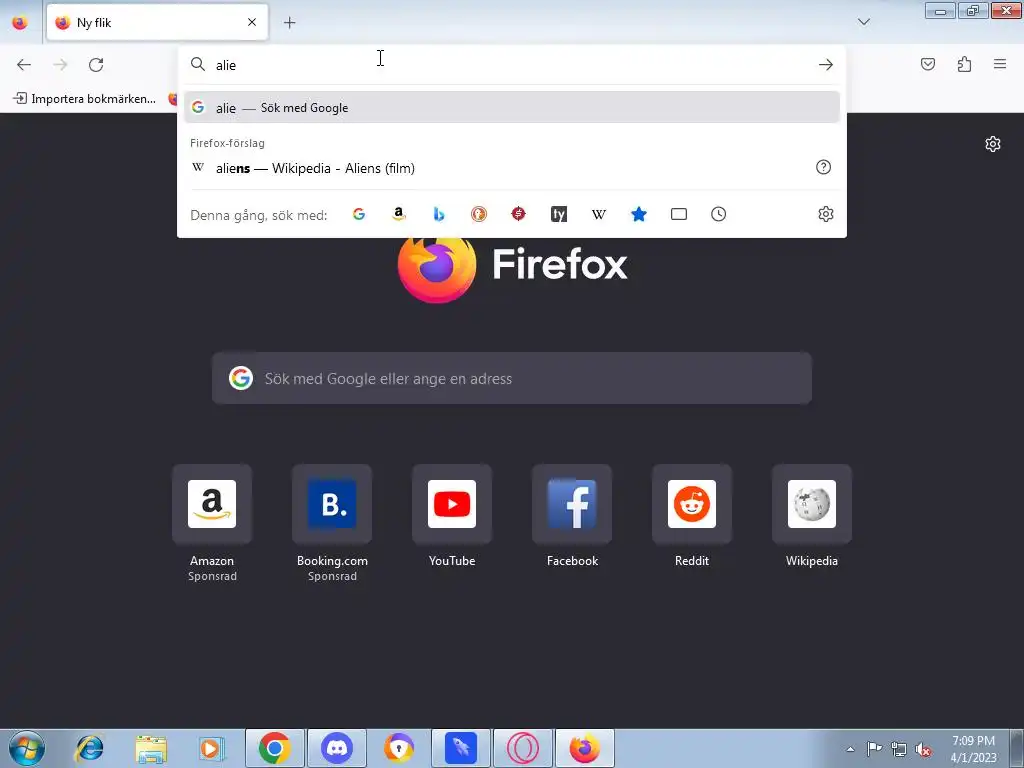Screen dimensions: 1024x768
Task: Open the Action Center flag icon
Action: 874,749
